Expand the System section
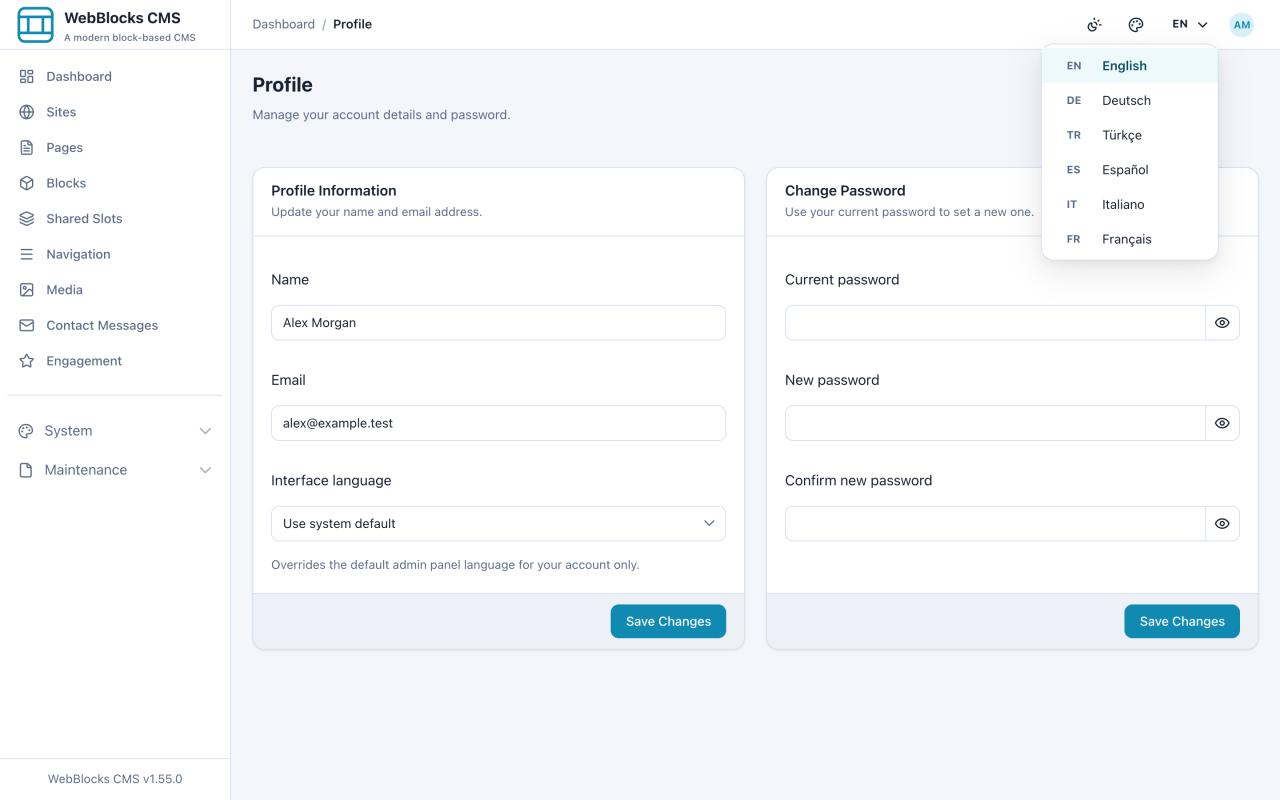This screenshot has width=1280, height=800. click(115, 431)
